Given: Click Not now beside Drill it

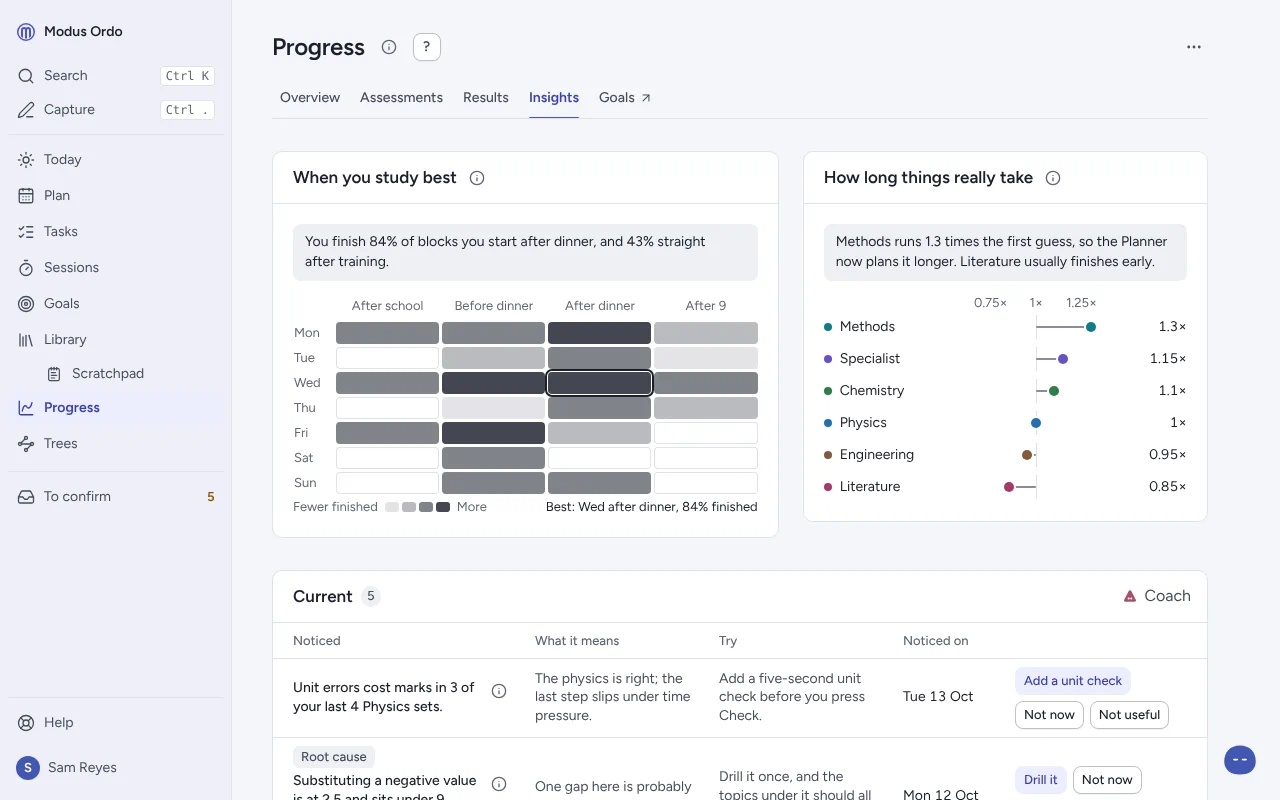Looking at the screenshot, I should tap(1107, 780).
